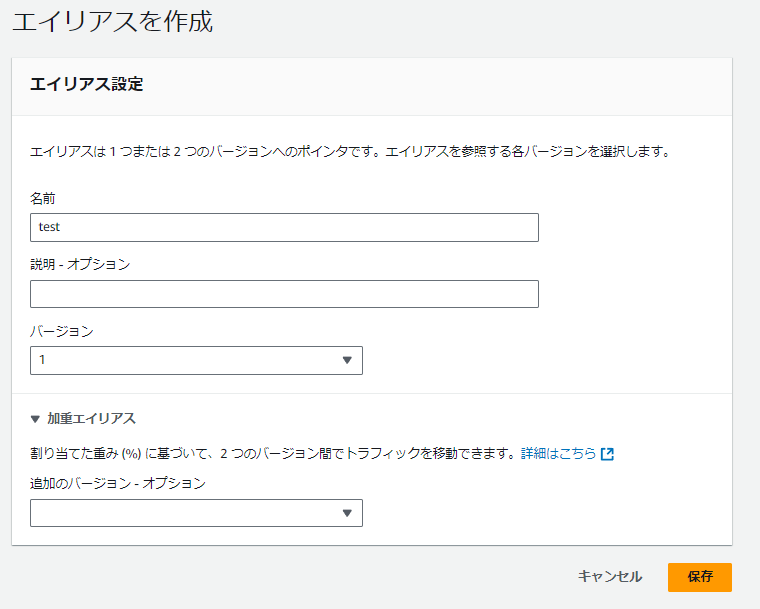Click the 名前 input field containing test
760x609 pixels.
click(284, 227)
